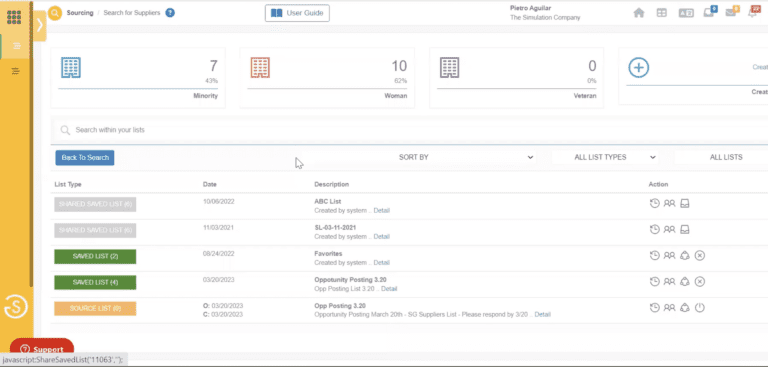Open the blue help question icon
The width and height of the screenshot is (768, 367).
170,13
